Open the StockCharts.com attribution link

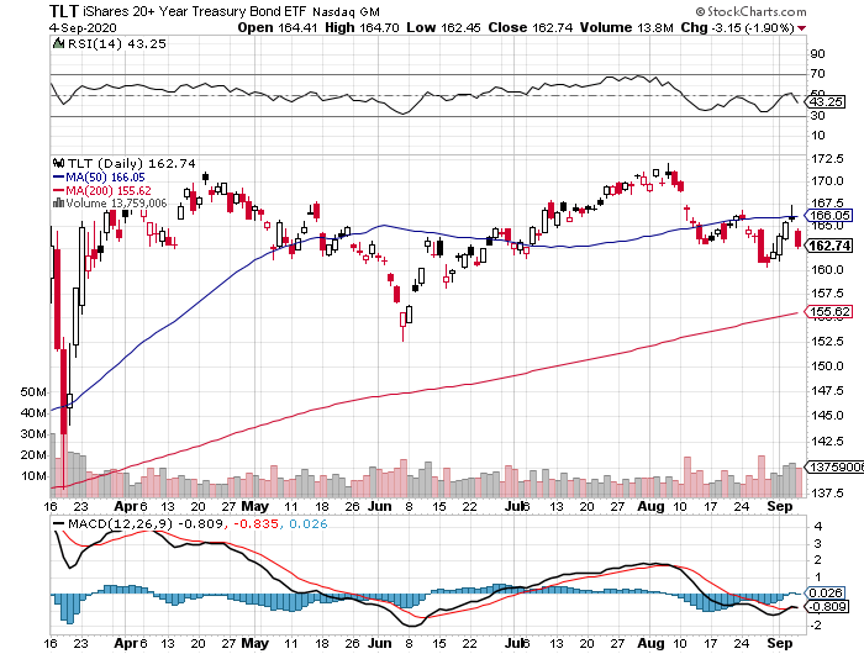756,12
